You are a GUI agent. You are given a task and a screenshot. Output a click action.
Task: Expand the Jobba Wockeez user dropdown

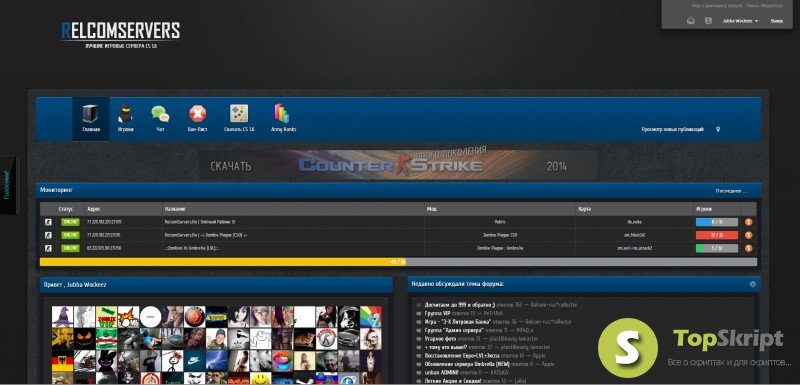click(x=740, y=21)
